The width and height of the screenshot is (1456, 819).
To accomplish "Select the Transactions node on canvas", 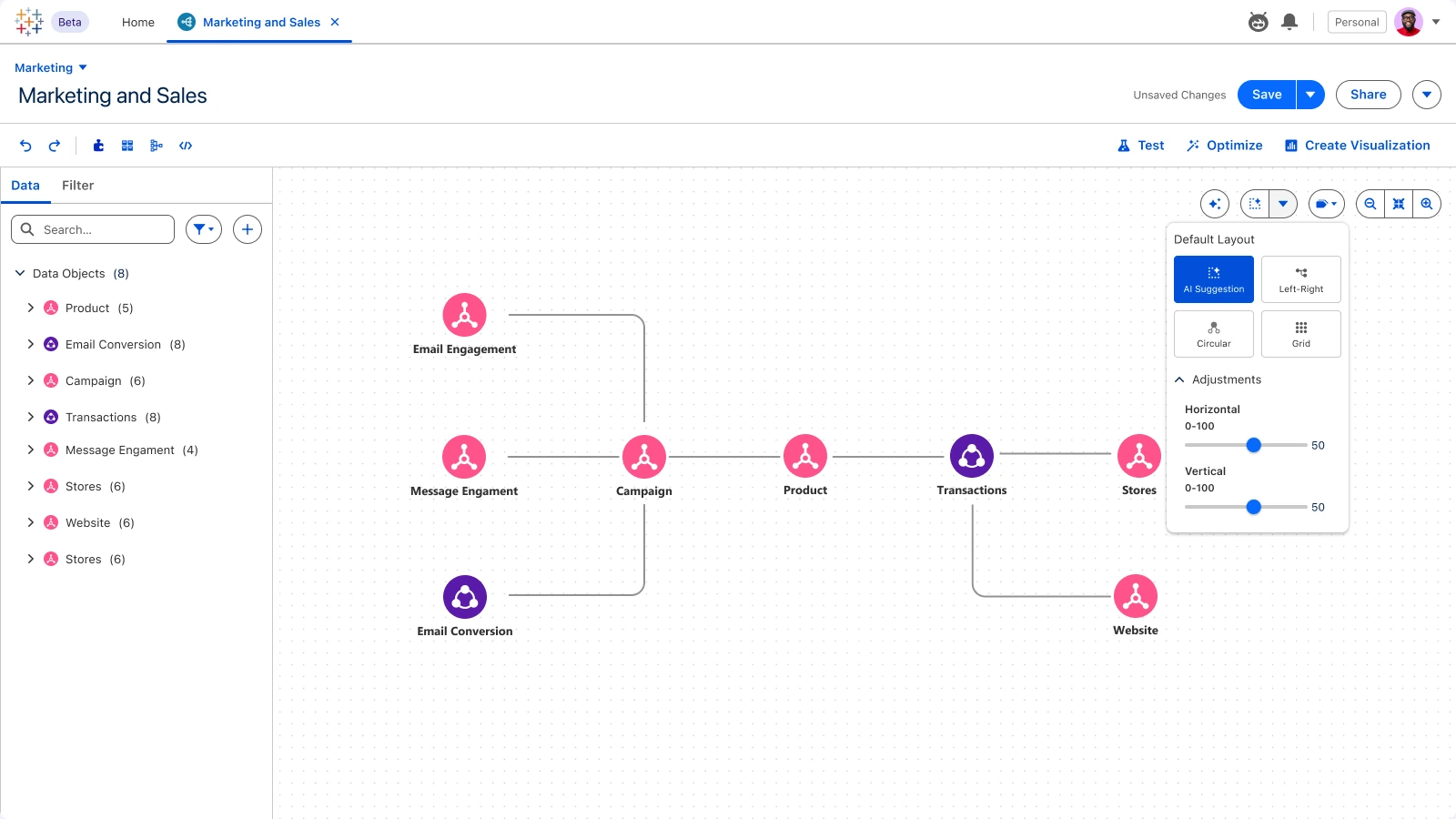I will [972, 456].
